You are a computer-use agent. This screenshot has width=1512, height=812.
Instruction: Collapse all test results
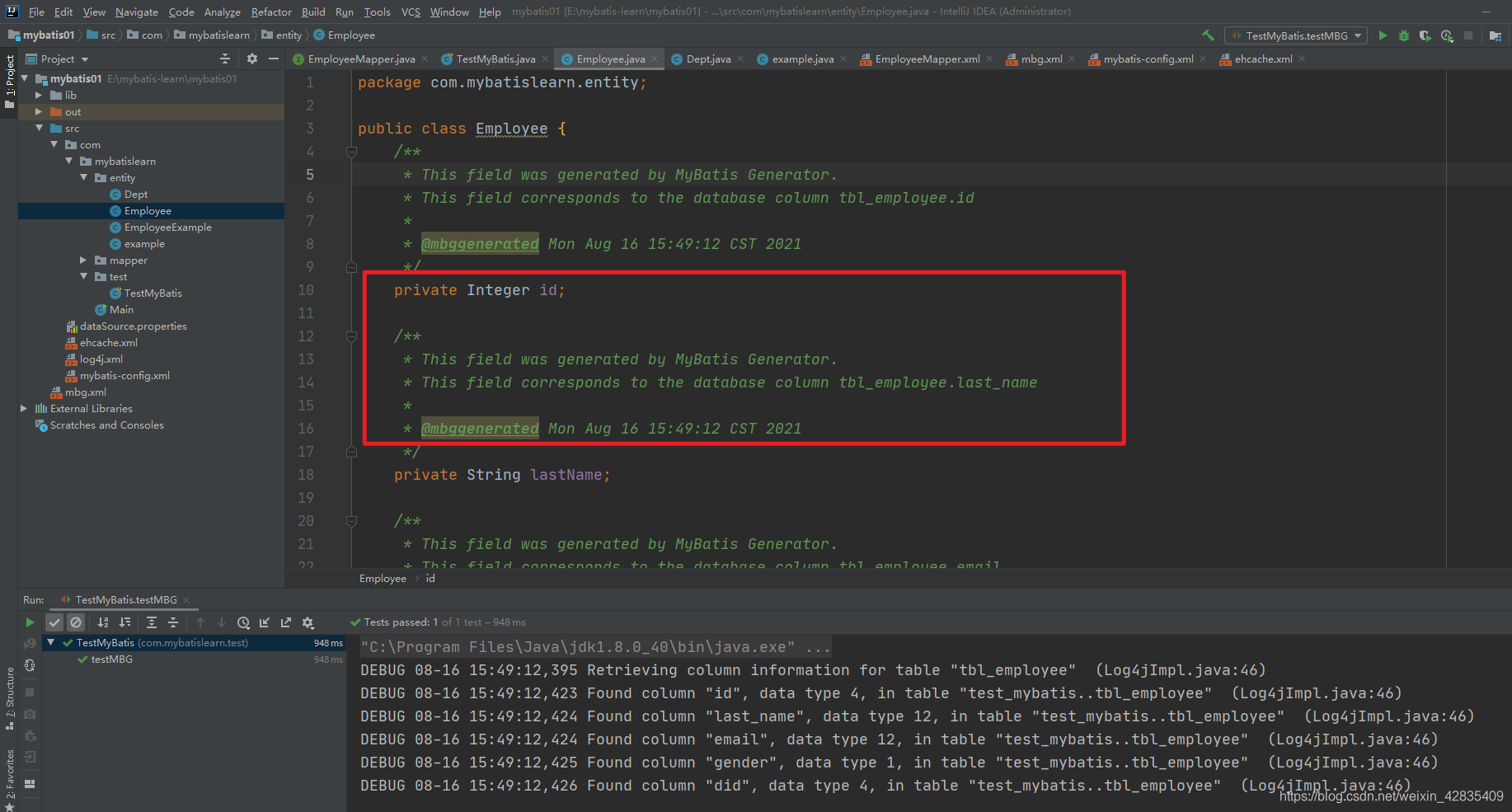click(173, 622)
